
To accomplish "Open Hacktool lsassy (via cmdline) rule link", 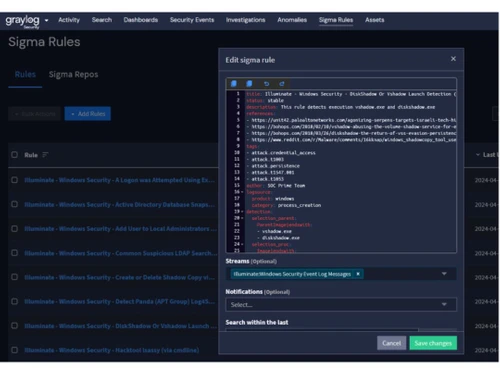I will tap(112, 350).
